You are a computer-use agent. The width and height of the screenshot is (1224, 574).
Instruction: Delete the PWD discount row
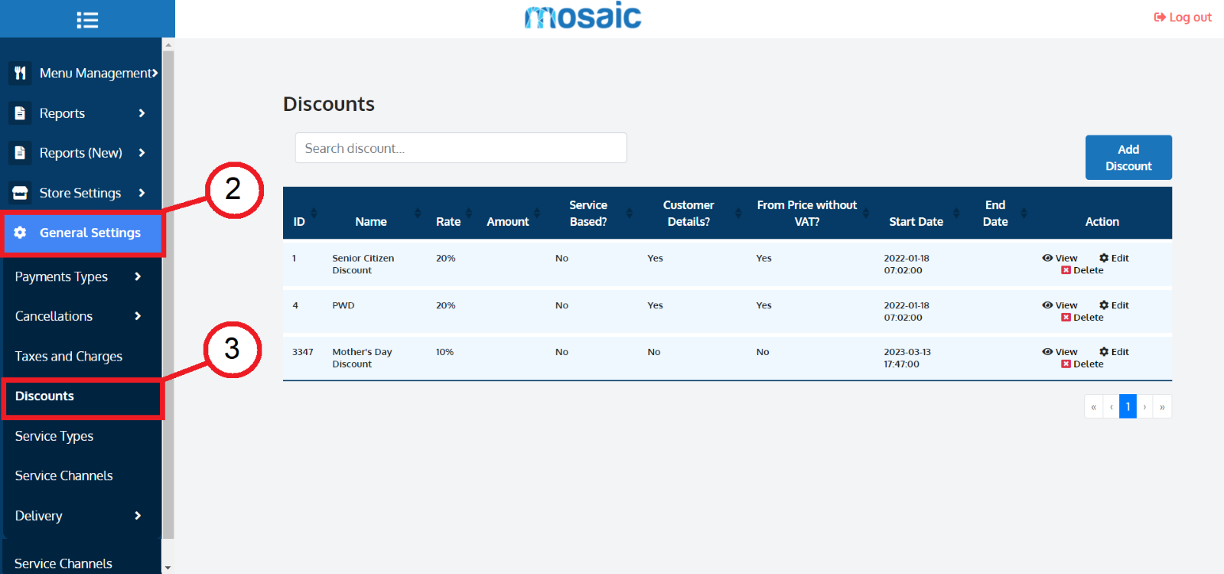(1082, 317)
